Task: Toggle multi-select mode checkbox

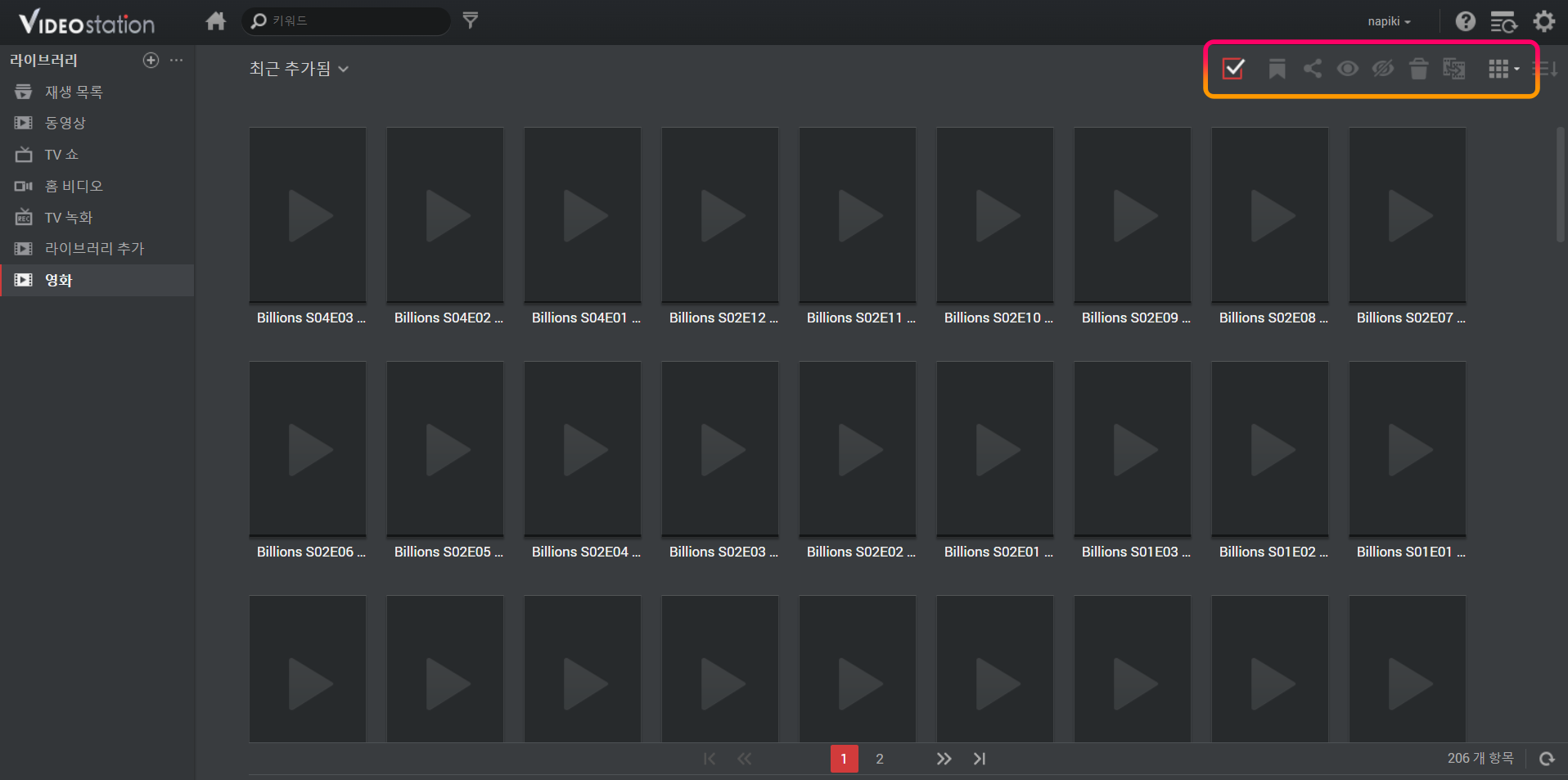Action: [1233, 69]
